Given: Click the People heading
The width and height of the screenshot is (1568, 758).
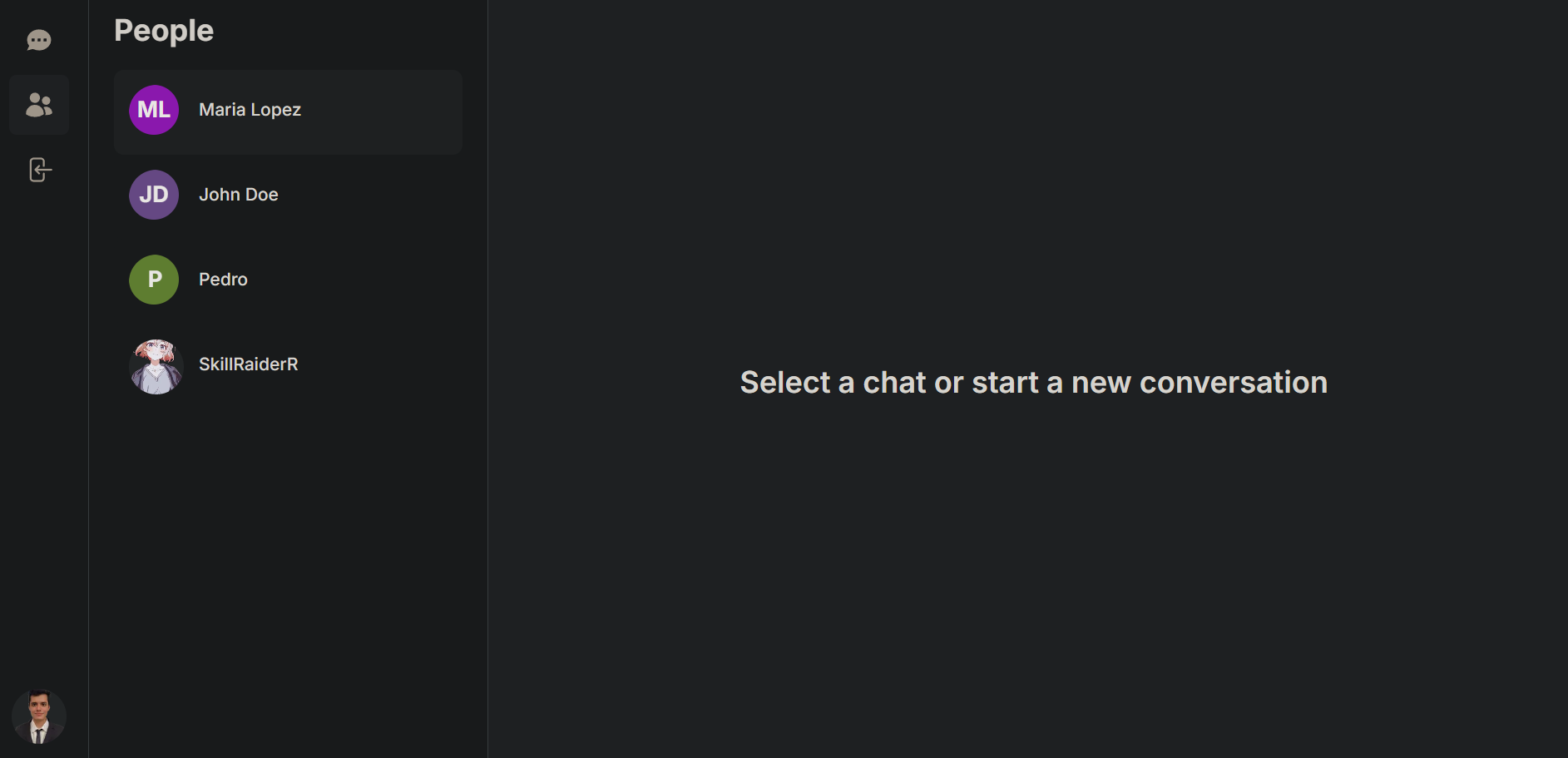Looking at the screenshot, I should pos(164,31).
